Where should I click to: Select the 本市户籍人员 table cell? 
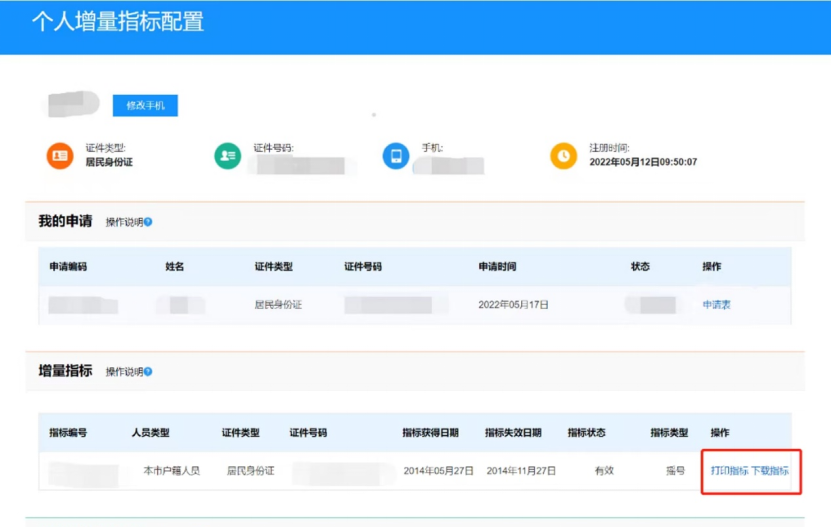click(171, 470)
